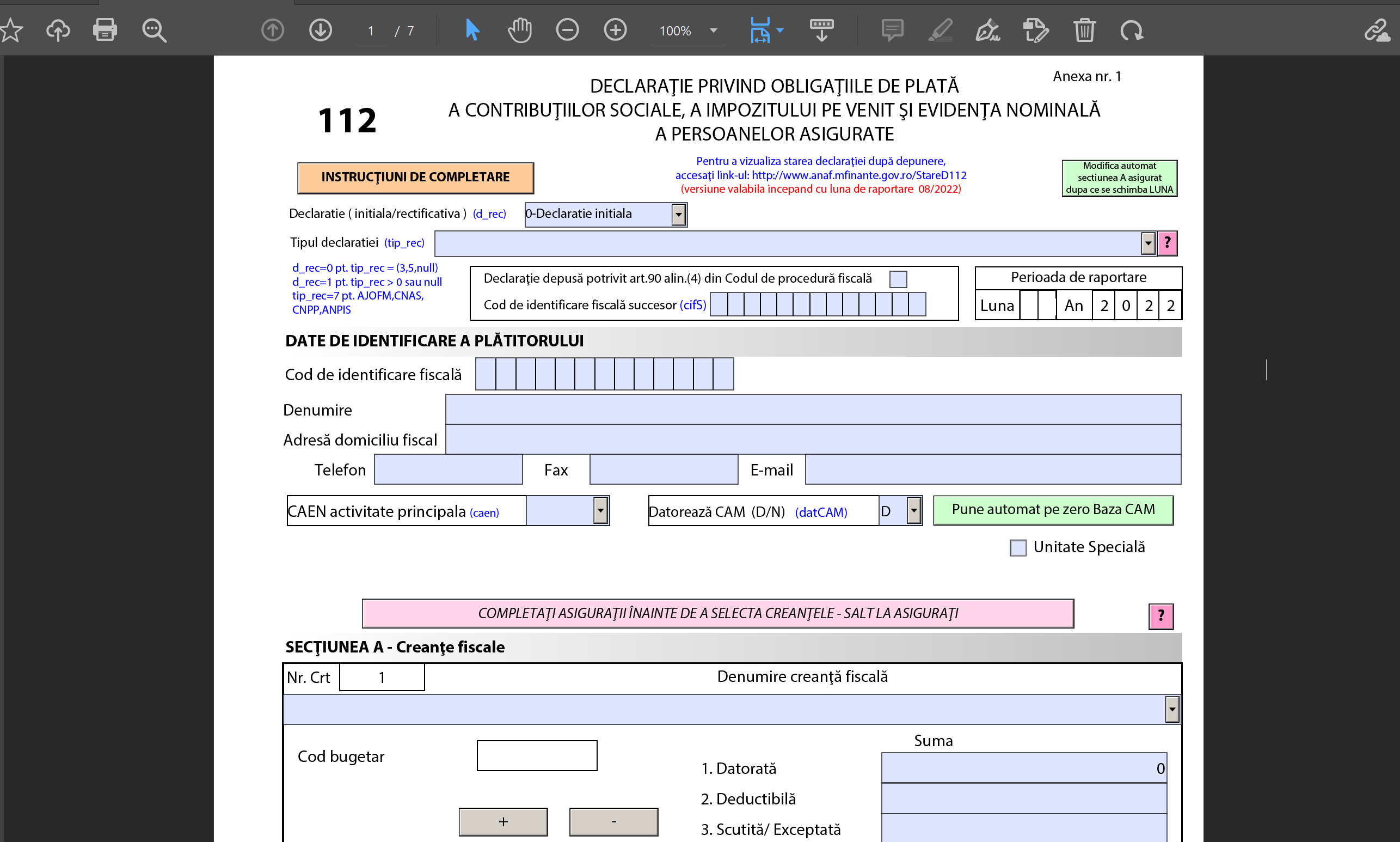Select the hand pan tool

pos(519,30)
